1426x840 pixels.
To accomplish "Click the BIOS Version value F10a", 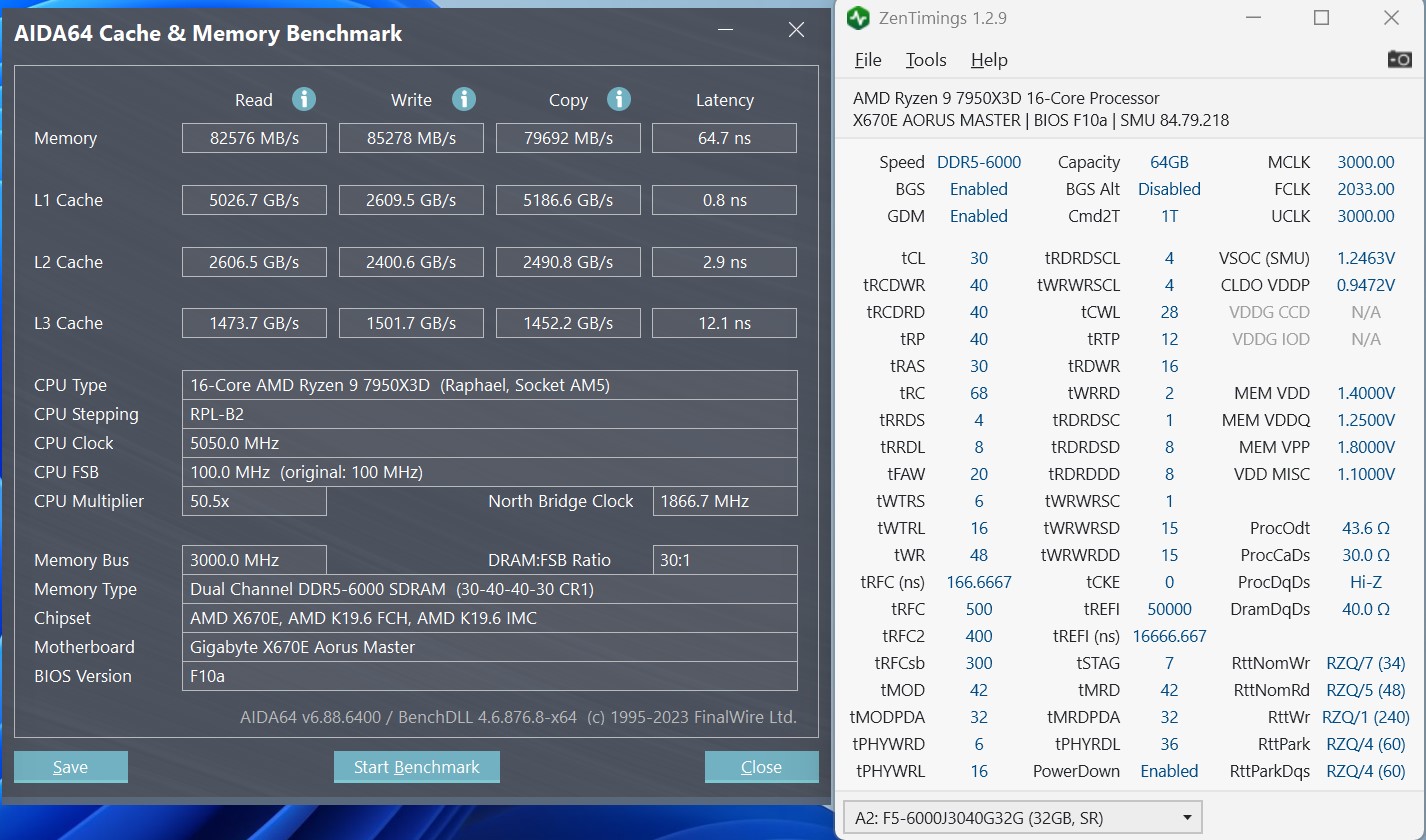I will point(490,676).
